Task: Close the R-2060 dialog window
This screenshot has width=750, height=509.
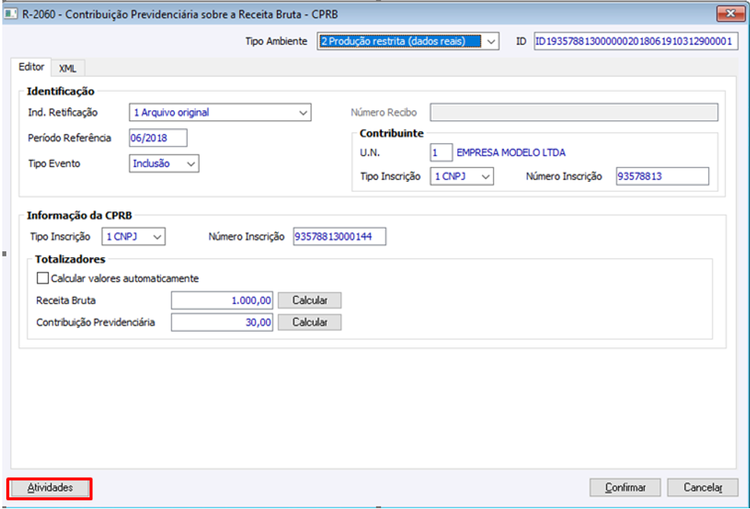Action: [x=730, y=14]
